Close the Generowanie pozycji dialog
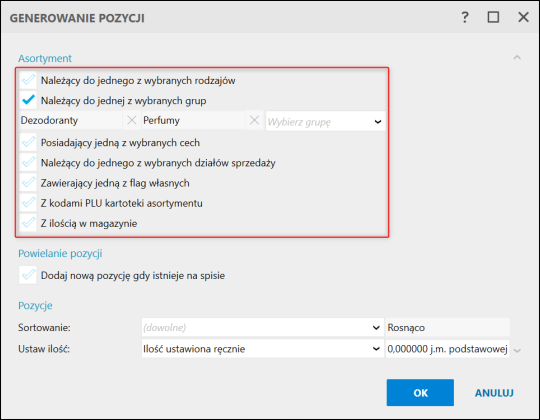540x420 pixels. pos(523,17)
